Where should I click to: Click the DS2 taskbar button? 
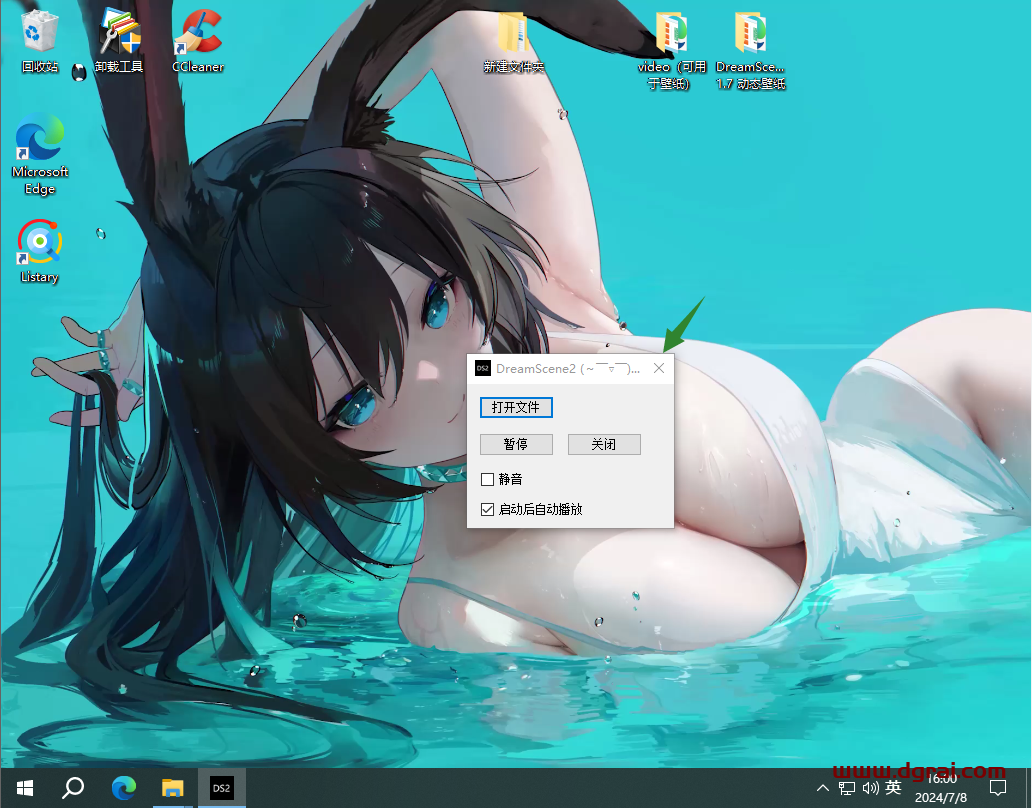[221, 788]
